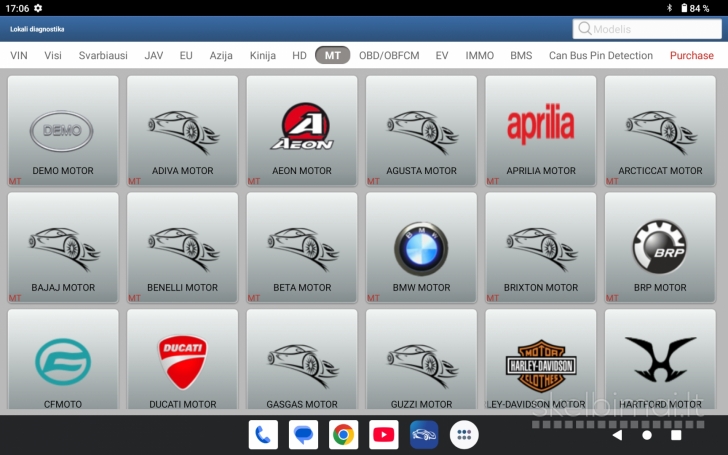This screenshot has height=455, width=728.
Task: Open YouTube from the taskbar
Action: pyautogui.click(x=384, y=434)
